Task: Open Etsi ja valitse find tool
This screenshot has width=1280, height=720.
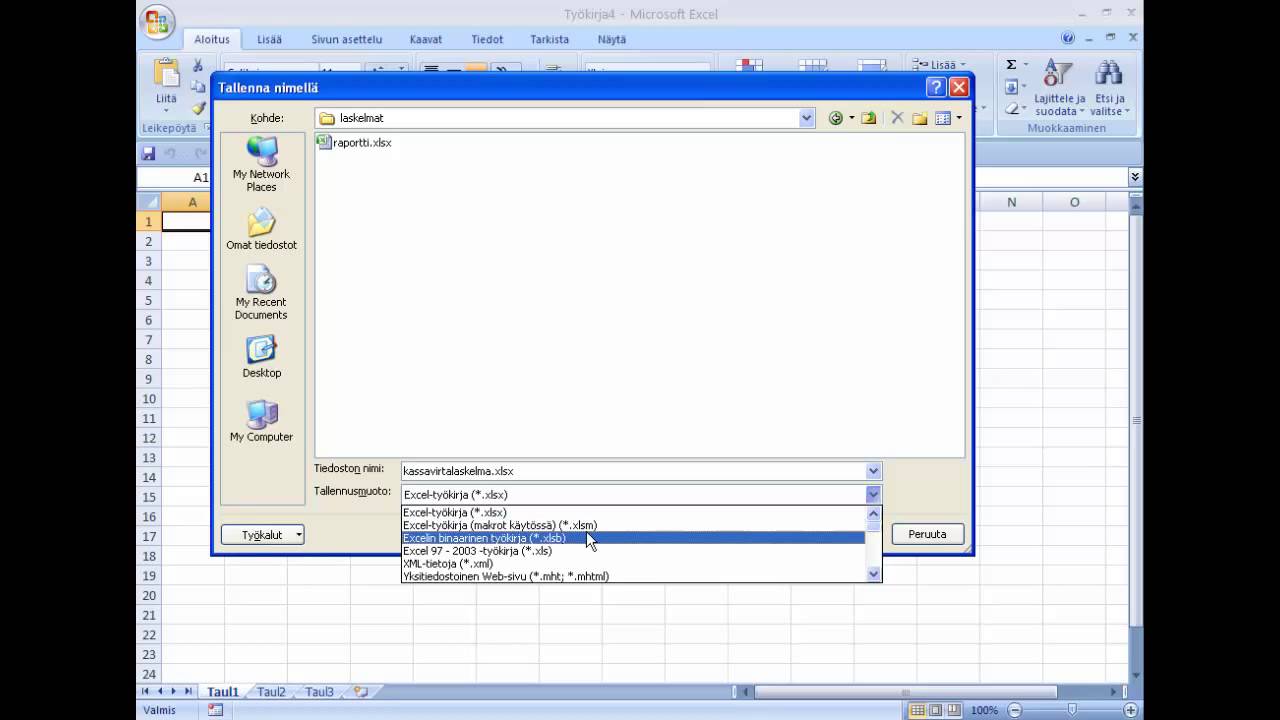Action: [x=1109, y=88]
